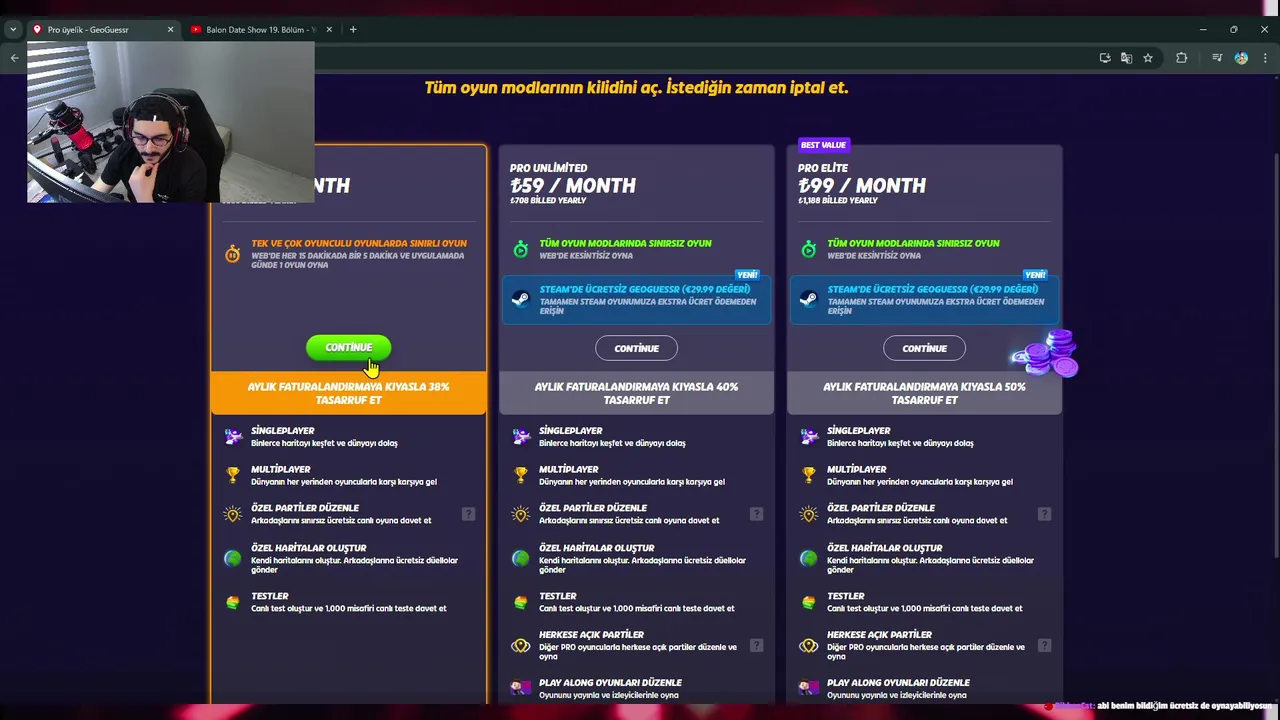Click the green timer icon in Pro Elite

pyautogui.click(x=808, y=249)
